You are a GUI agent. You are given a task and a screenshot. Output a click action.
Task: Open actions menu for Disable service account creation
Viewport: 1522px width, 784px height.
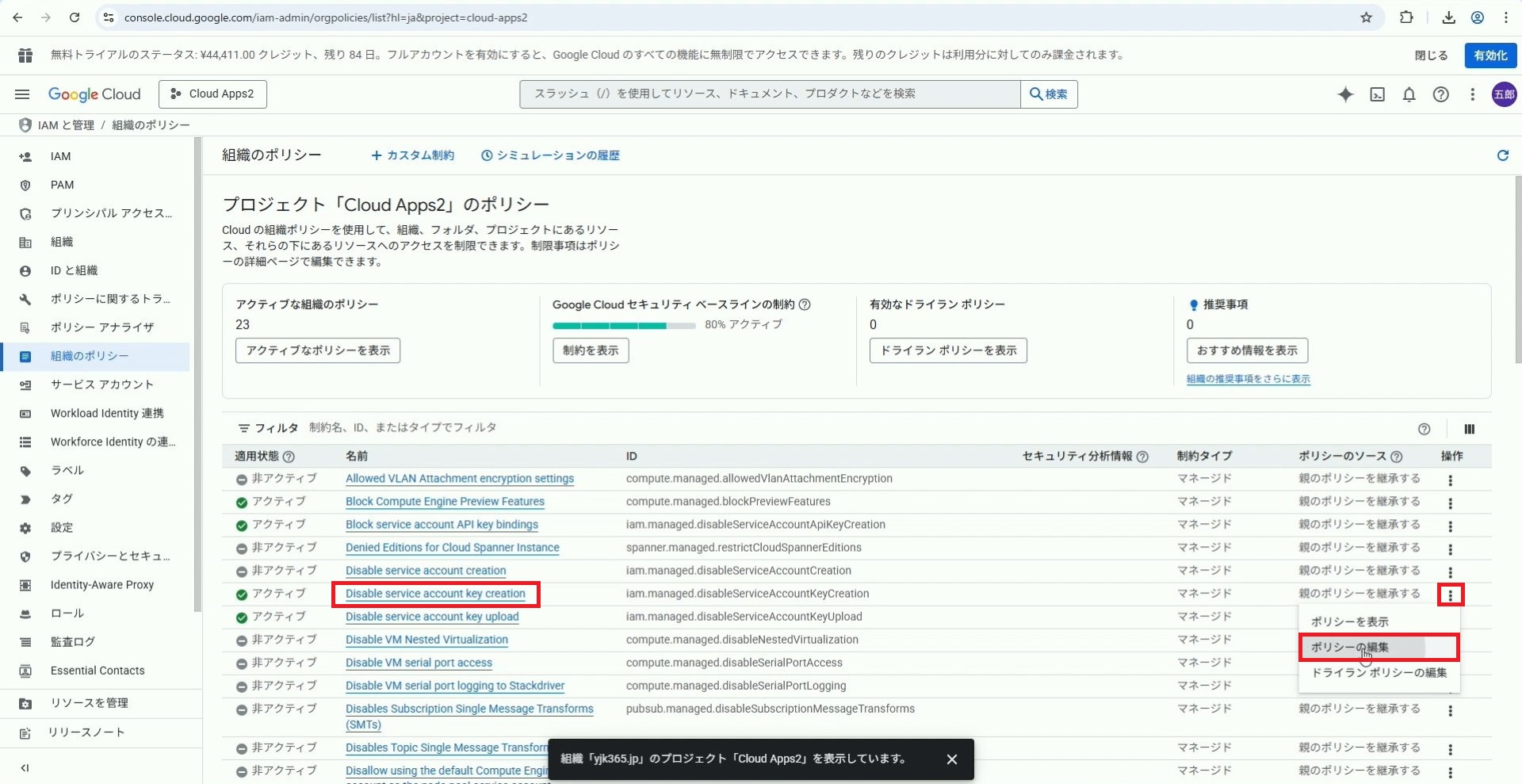click(x=1450, y=572)
